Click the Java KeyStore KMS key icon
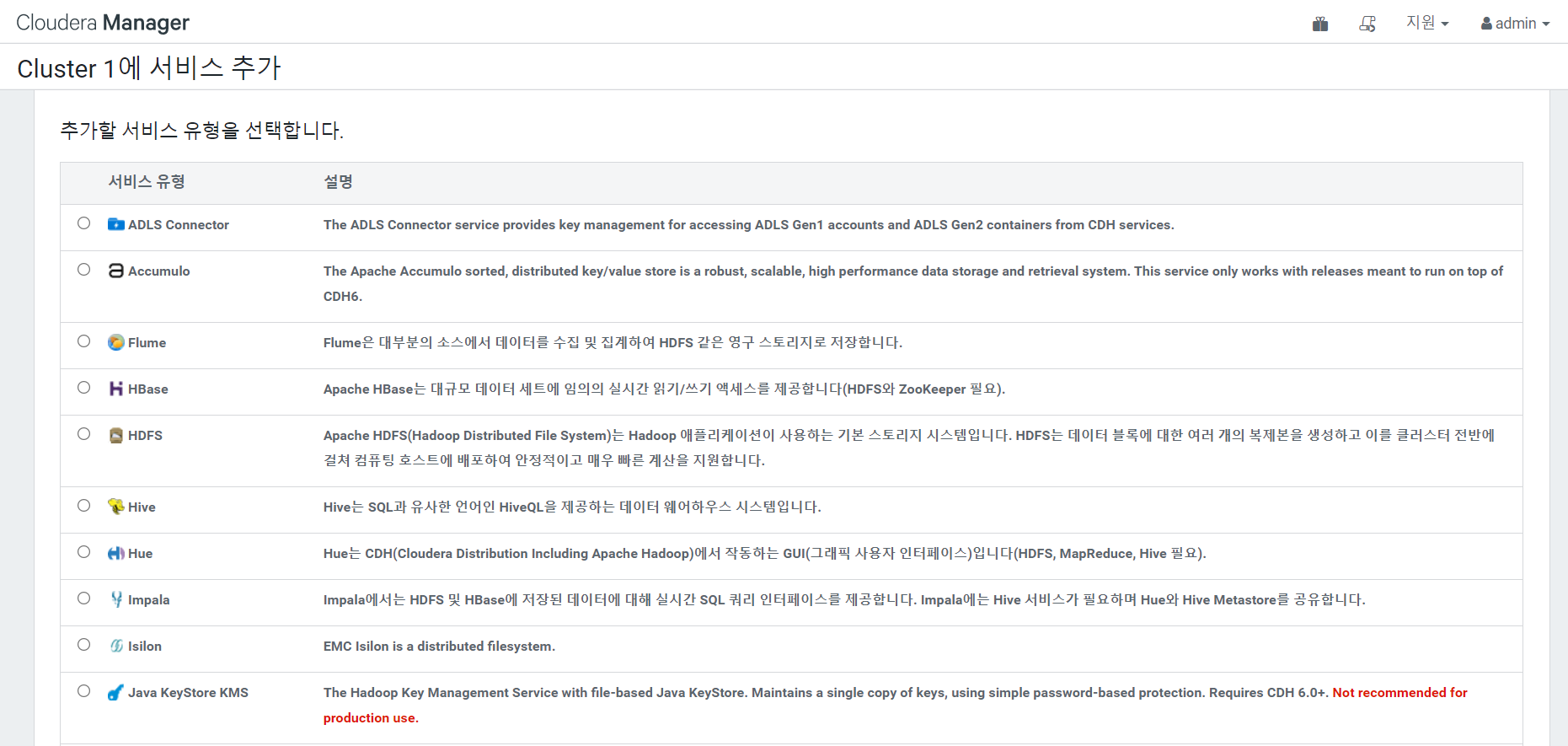The image size is (1568, 746). pos(116,692)
